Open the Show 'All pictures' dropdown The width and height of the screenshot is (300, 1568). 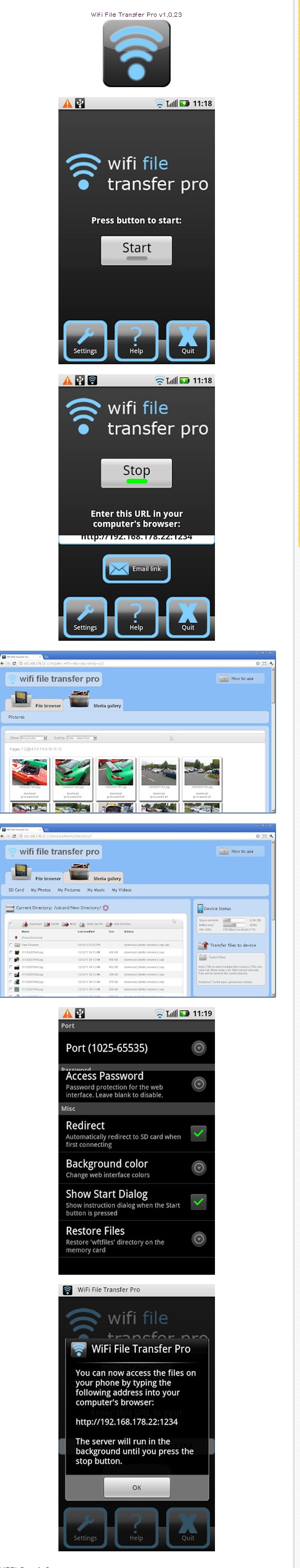33,738
